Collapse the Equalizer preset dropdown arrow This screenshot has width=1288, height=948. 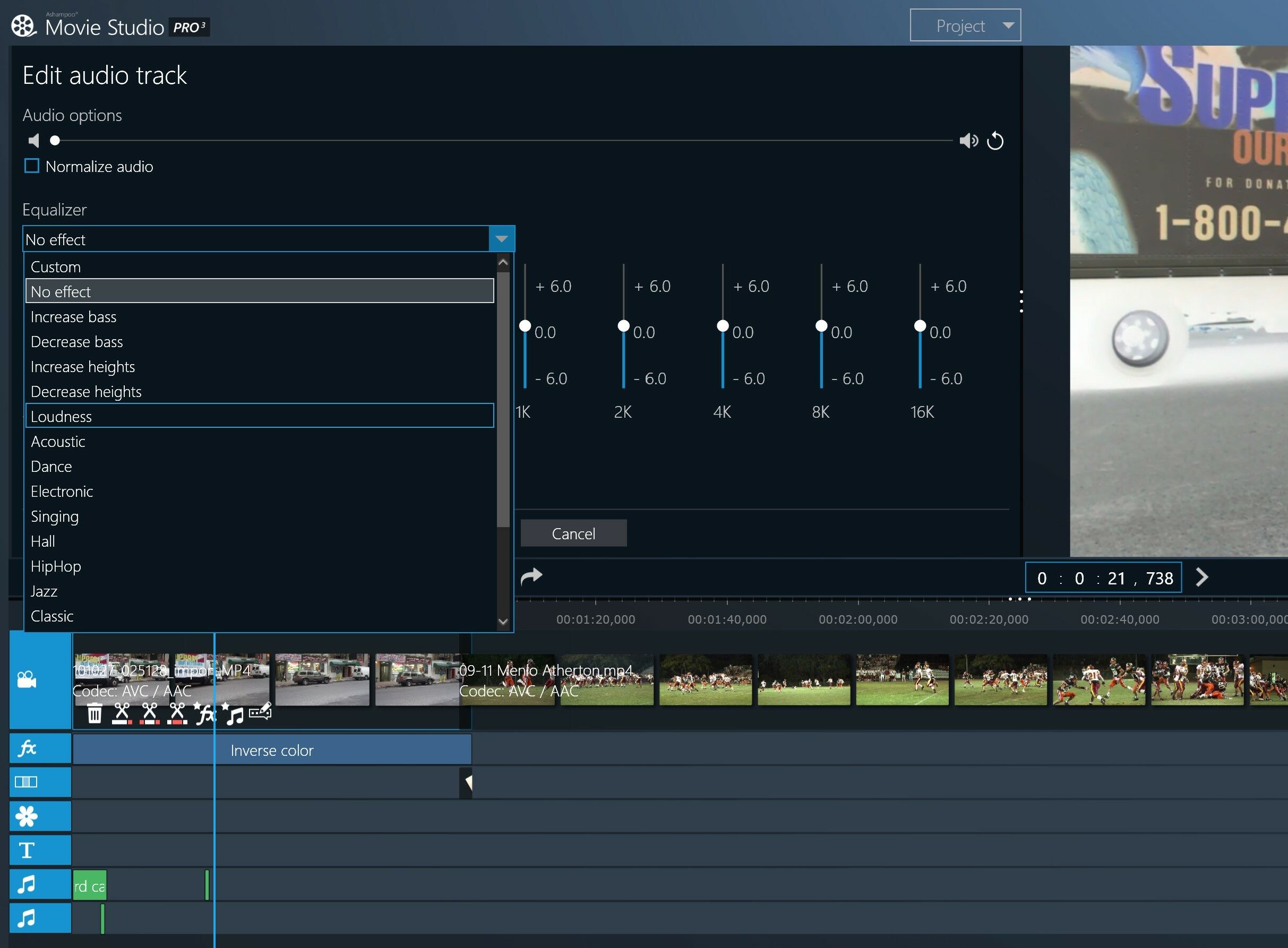click(501, 239)
